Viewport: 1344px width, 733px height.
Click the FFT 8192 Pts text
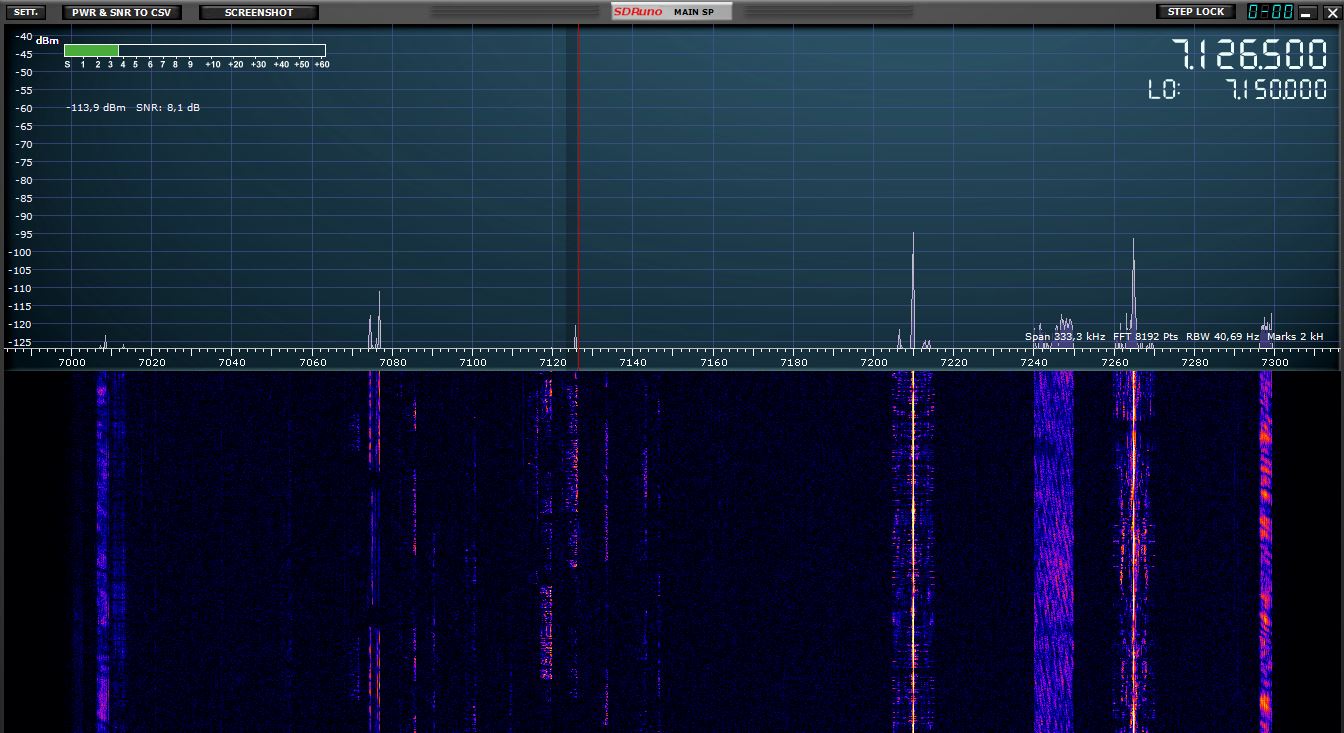pyautogui.click(x=1145, y=337)
